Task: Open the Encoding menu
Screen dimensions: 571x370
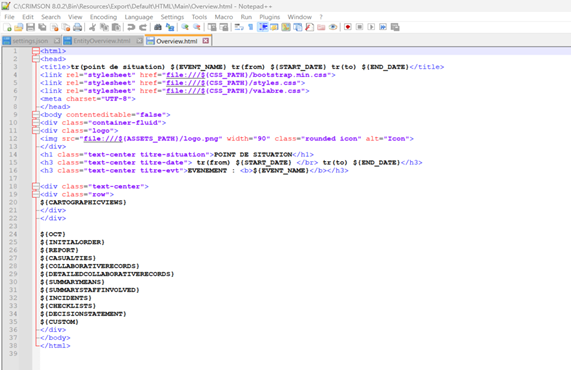Action: 103,17
